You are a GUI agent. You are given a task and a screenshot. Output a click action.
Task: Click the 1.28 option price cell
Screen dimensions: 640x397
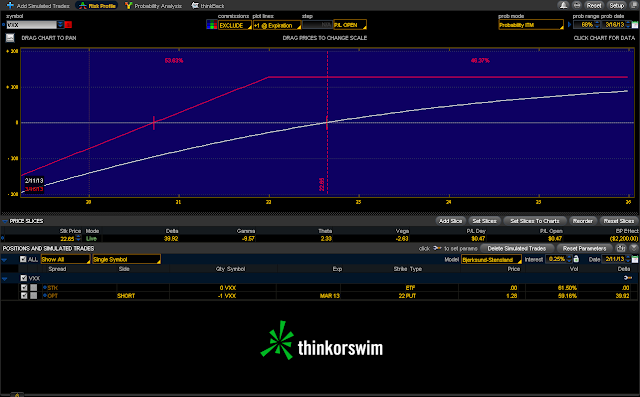click(511, 296)
